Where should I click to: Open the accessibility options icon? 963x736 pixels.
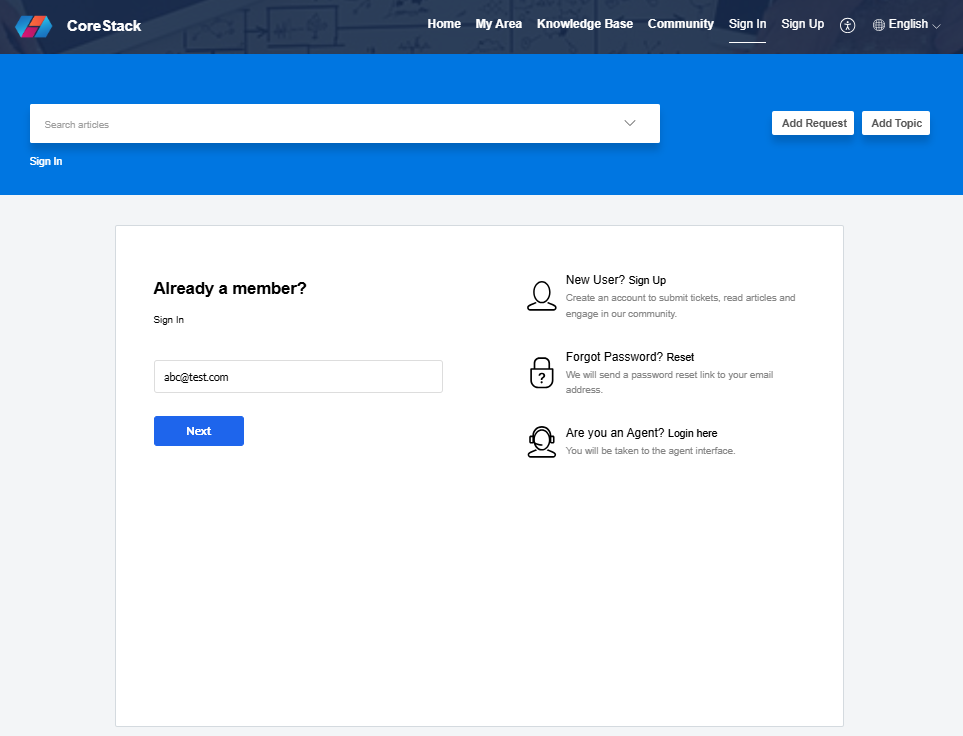848,25
